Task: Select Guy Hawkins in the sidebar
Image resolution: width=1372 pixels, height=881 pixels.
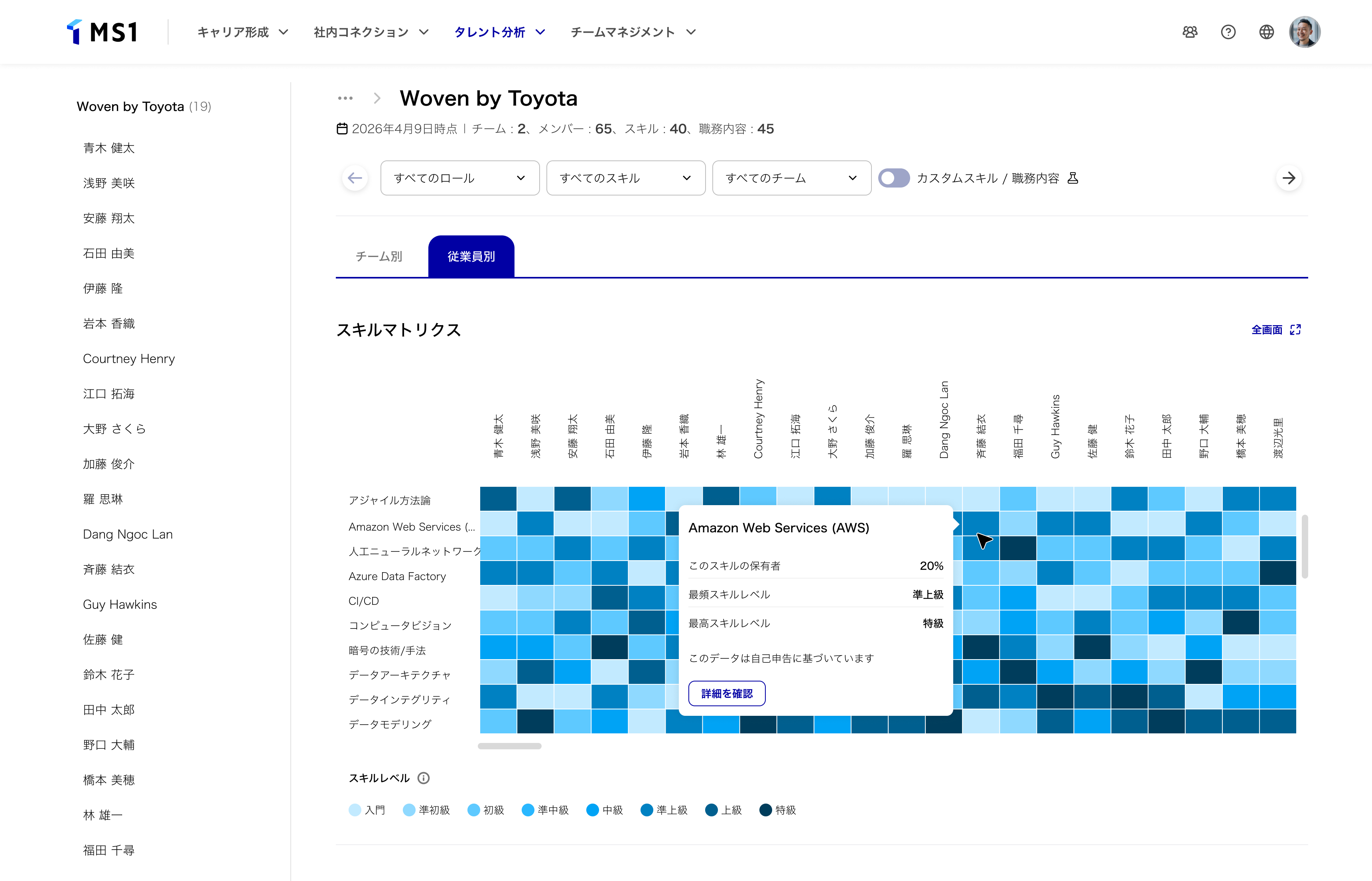Action: point(120,604)
